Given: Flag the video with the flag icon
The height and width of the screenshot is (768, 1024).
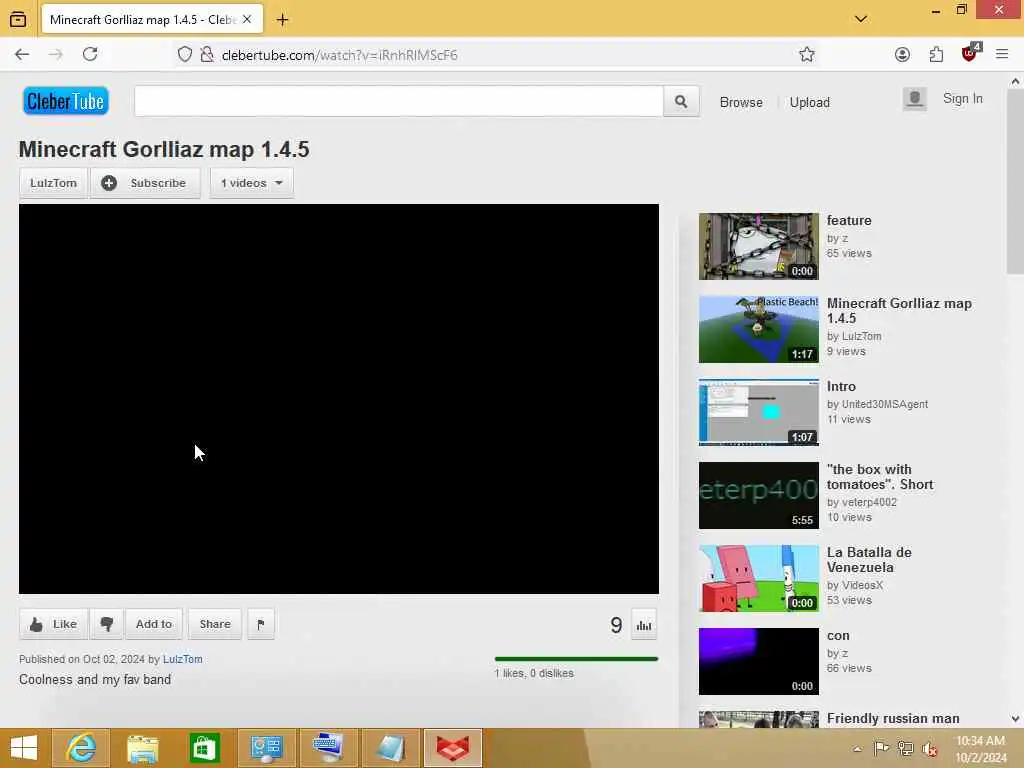Looking at the screenshot, I should [x=261, y=624].
